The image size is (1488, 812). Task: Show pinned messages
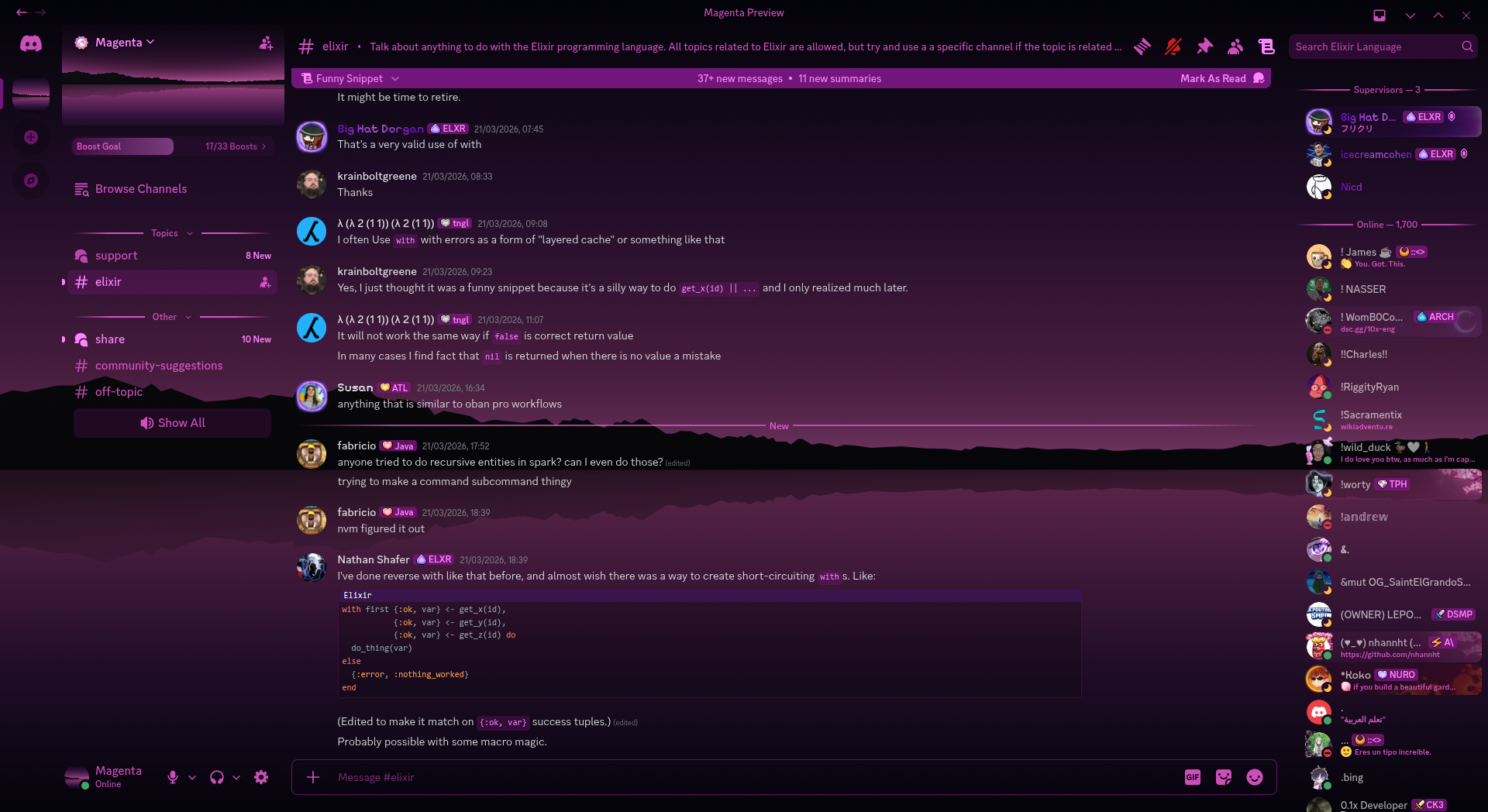(x=1204, y=46)
